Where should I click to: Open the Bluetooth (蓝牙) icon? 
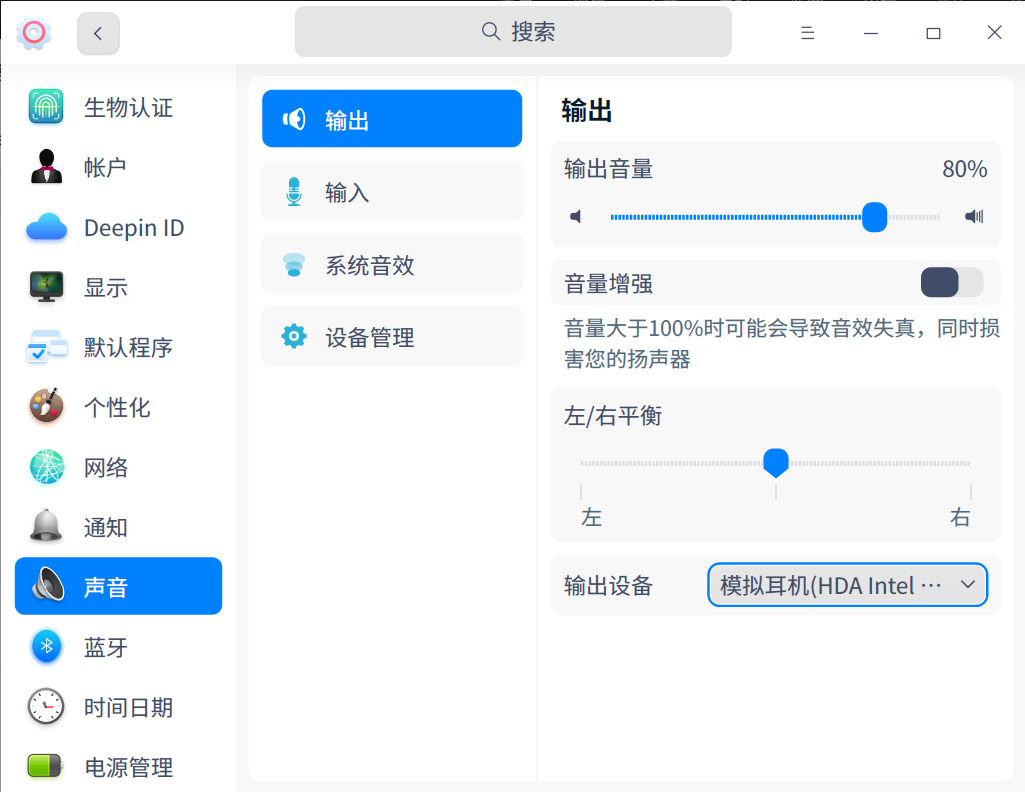[x=46, y=647]
